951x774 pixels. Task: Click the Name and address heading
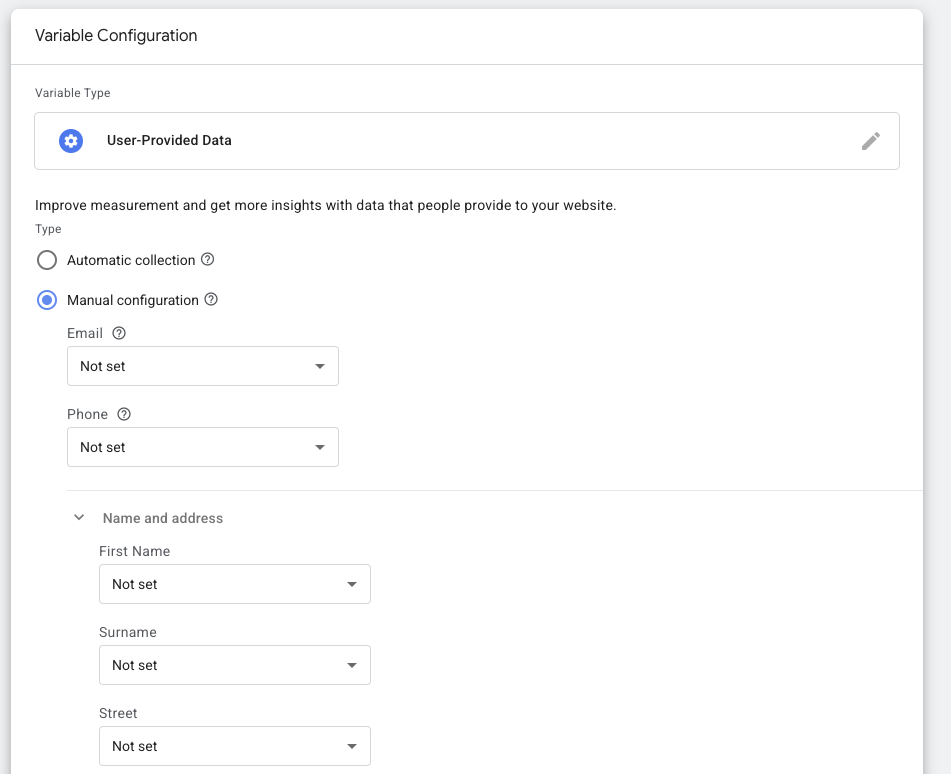(x=163, y=518)
